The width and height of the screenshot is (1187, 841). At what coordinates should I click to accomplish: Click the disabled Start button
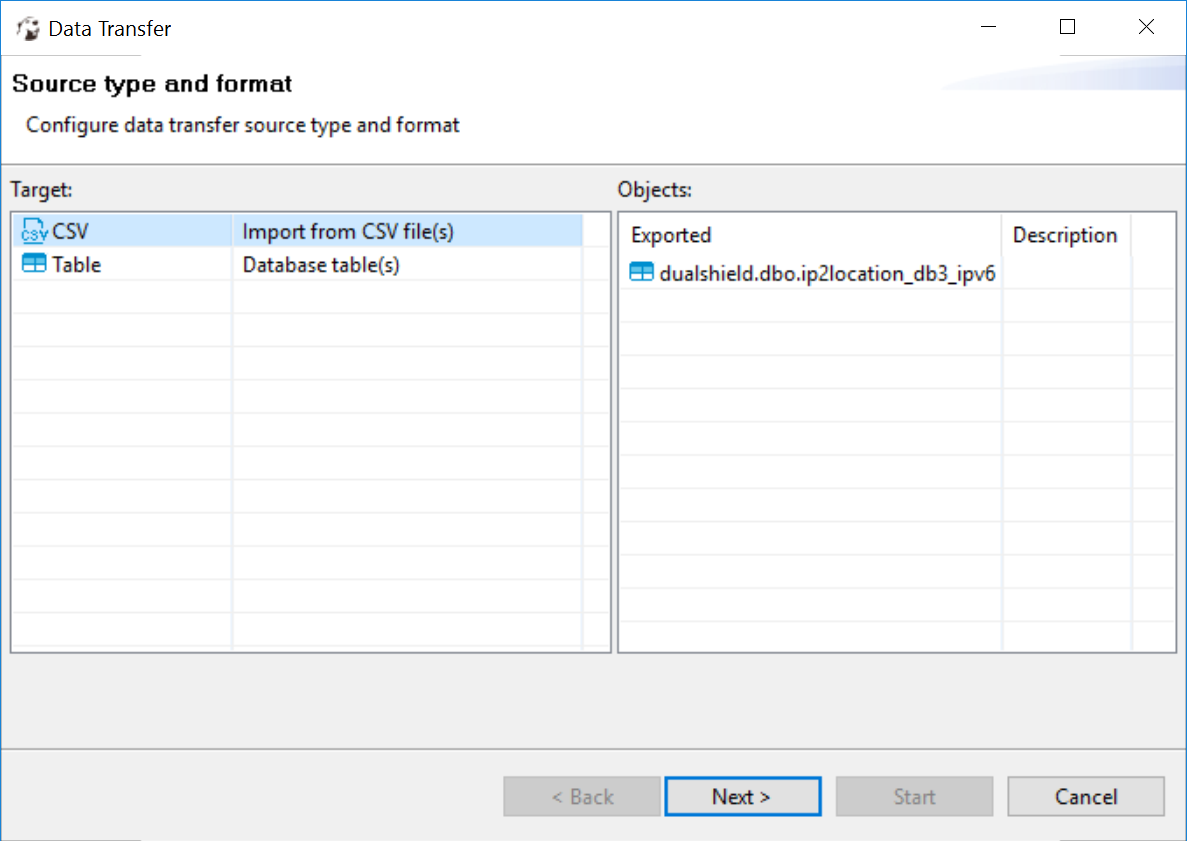point(914,796)
